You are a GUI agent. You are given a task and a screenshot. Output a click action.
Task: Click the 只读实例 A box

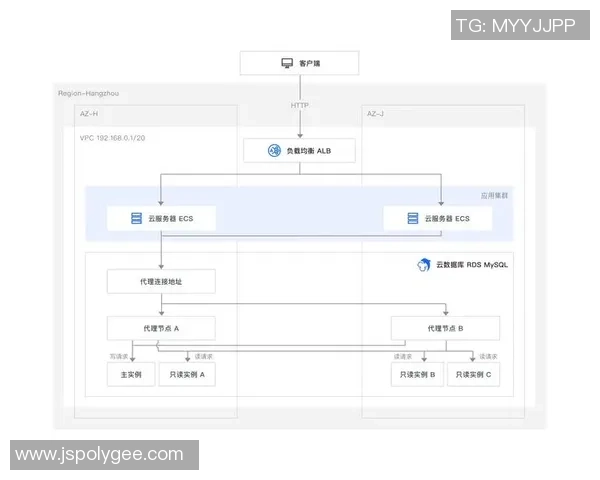(x=187, y=374)
